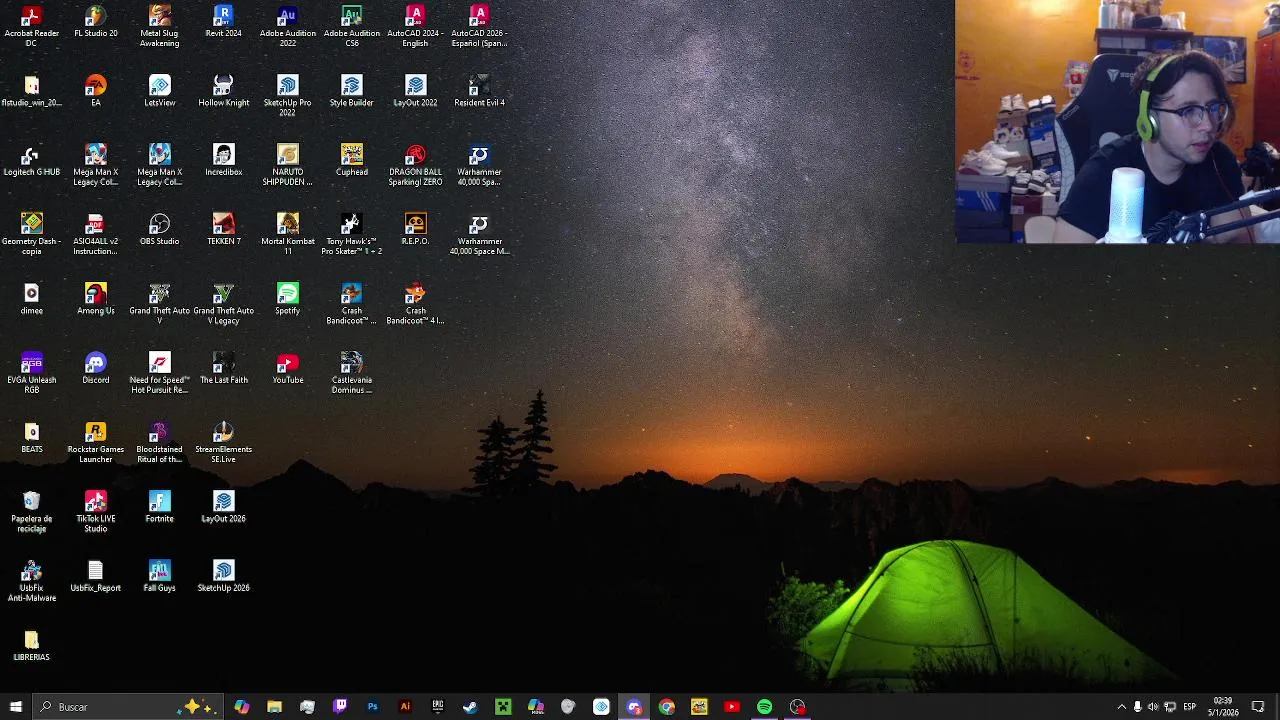This screenshot has height=720, width=1280.
Task: Select the UsbFix_Report text file
Action: [95, 577]
